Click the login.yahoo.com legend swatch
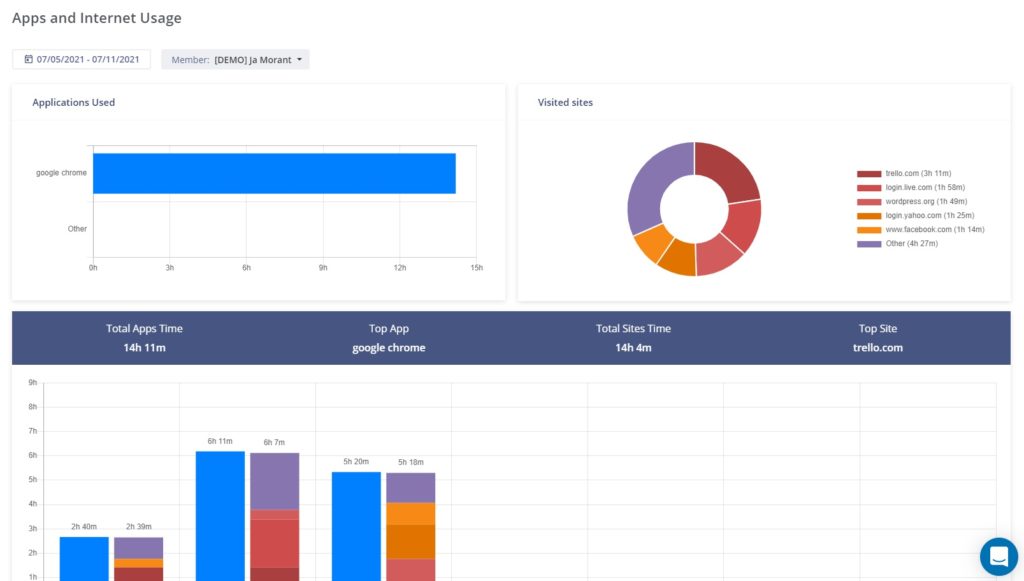 coord(869,216)
